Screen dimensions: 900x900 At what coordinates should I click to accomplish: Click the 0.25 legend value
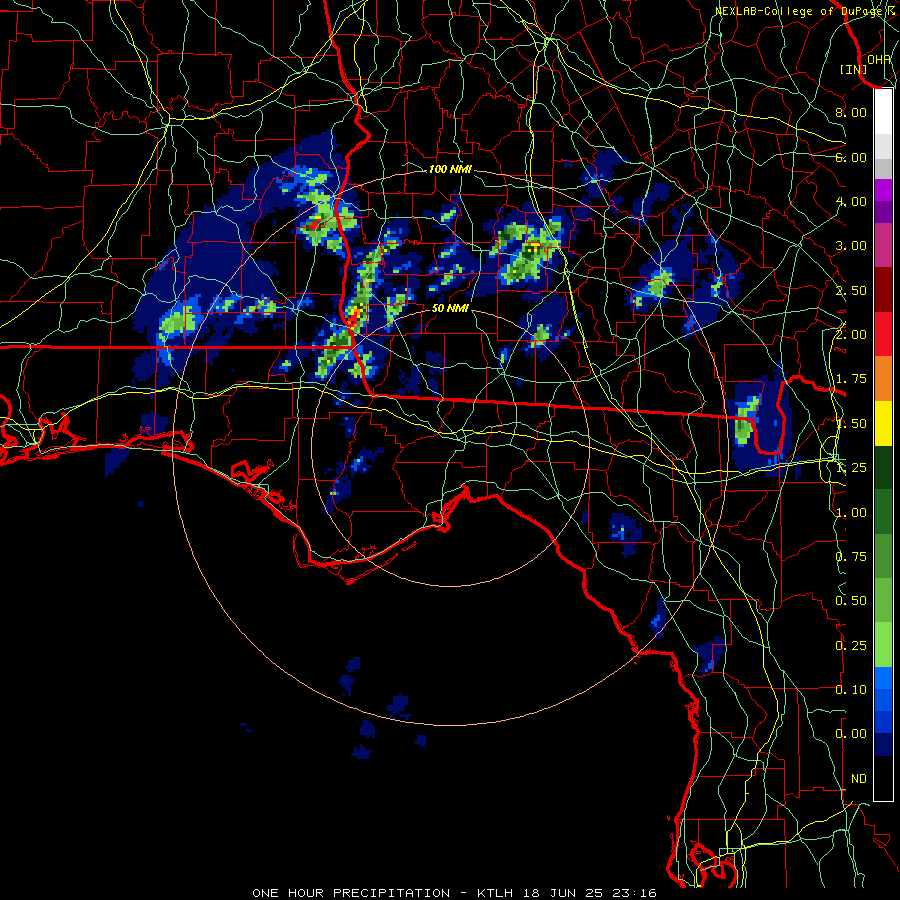[851, 646]
